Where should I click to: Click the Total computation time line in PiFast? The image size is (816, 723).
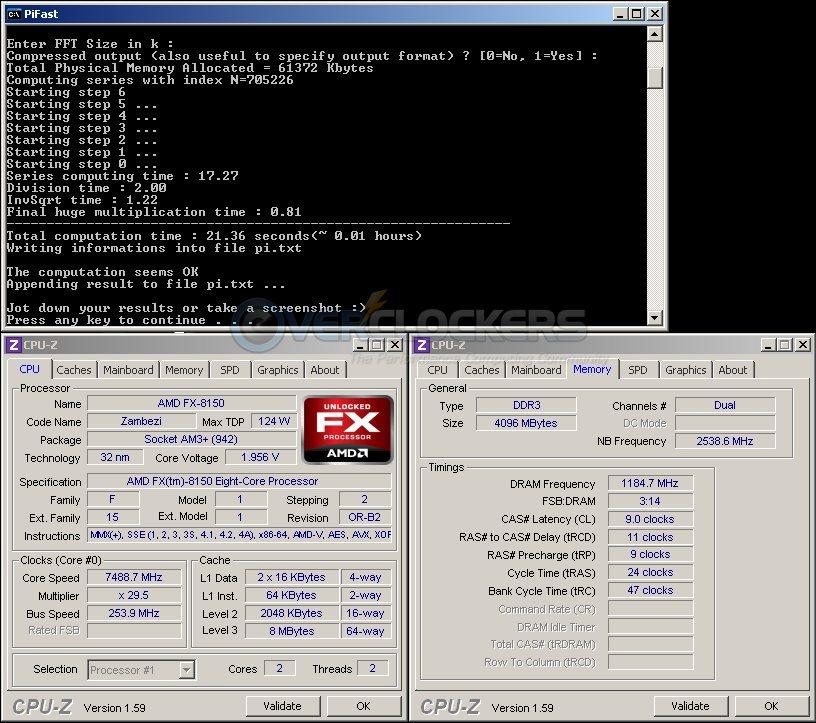pyautogui.click(x=214, y=236)
